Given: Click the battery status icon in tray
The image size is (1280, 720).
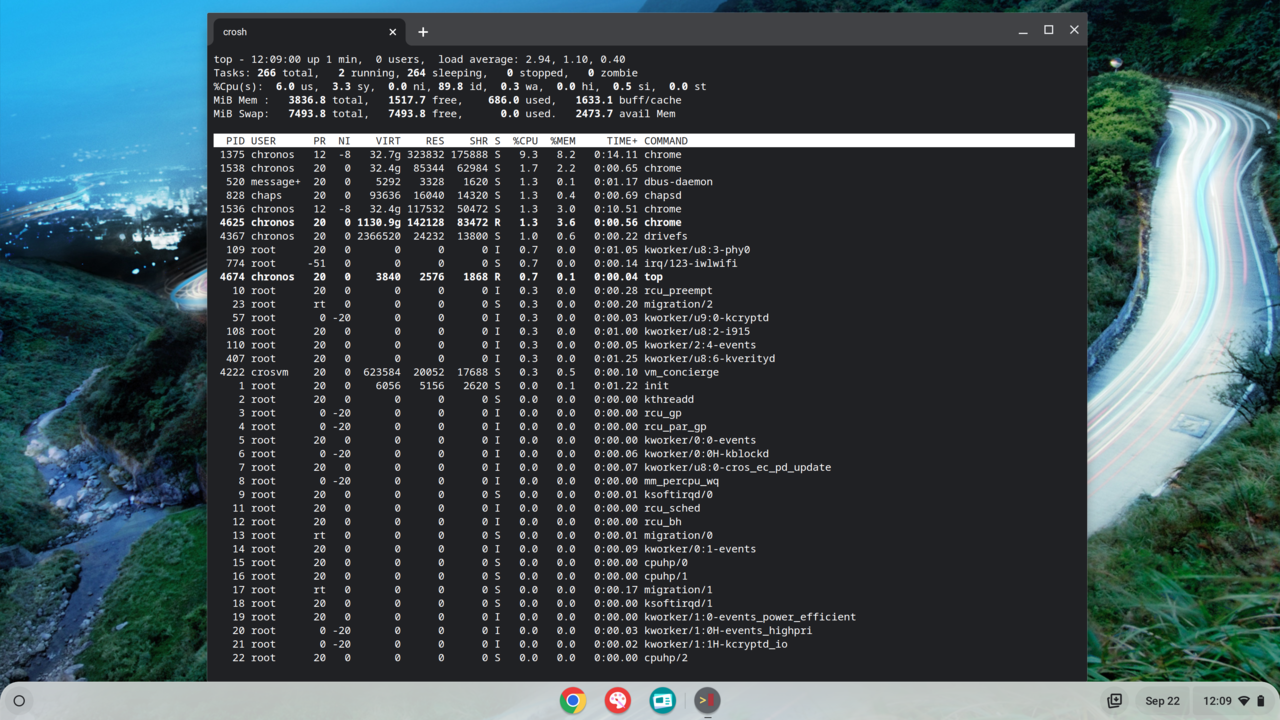Looking at the screenshot, I should [1261, 701].
